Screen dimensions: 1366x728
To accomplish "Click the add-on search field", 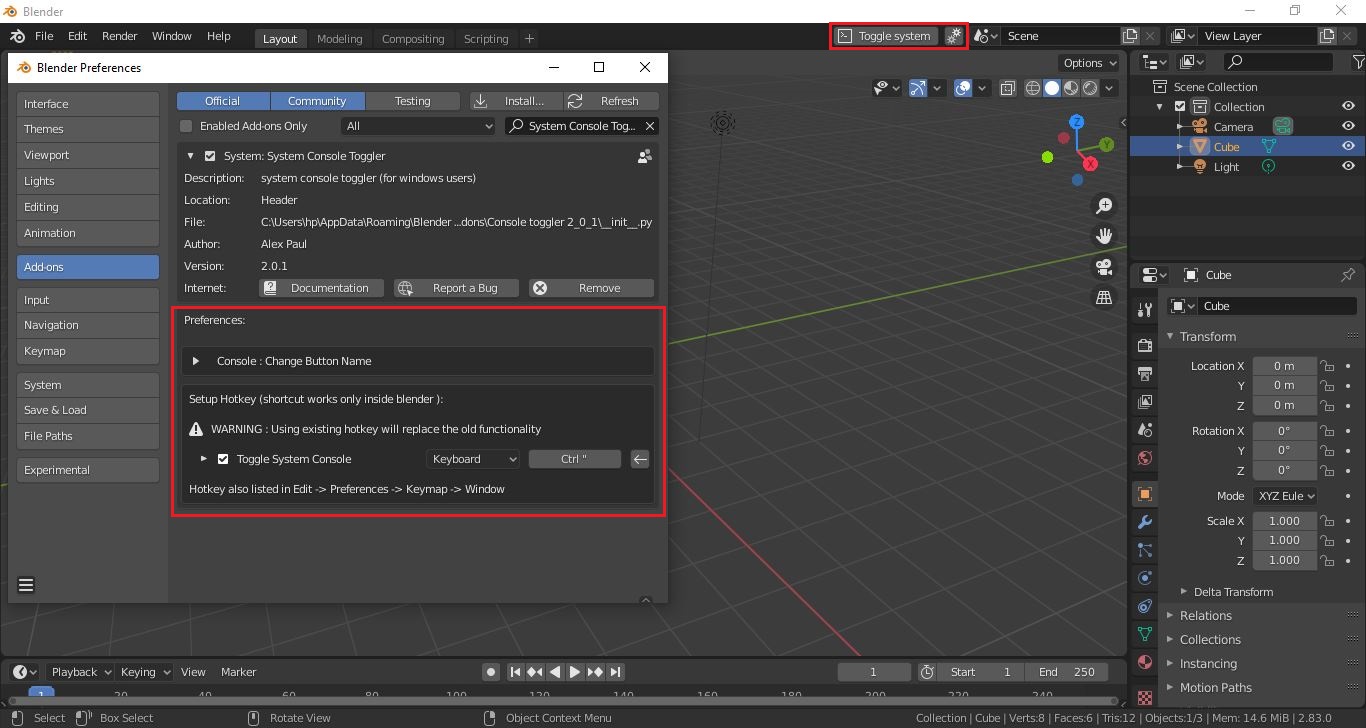I will coord(580,126).
